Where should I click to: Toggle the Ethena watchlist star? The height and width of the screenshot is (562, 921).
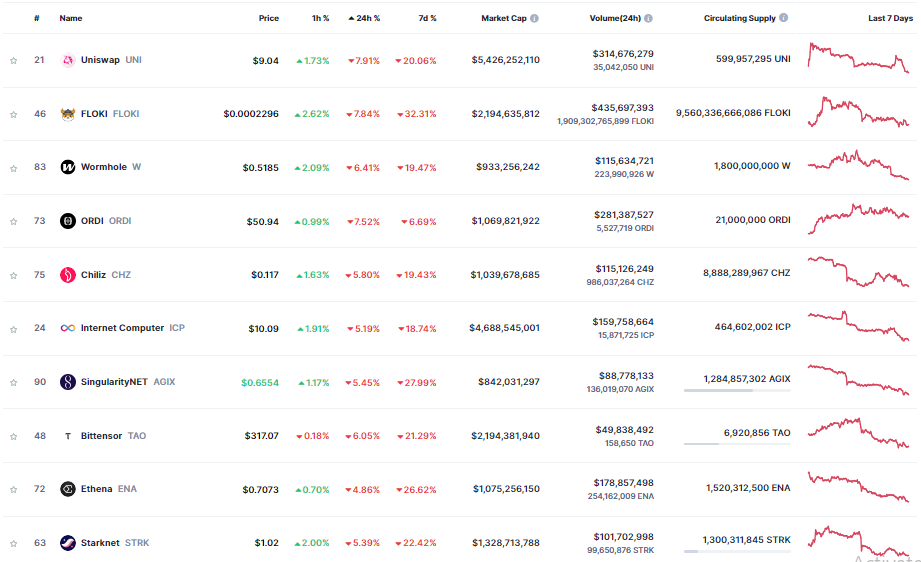pos(14,489)
